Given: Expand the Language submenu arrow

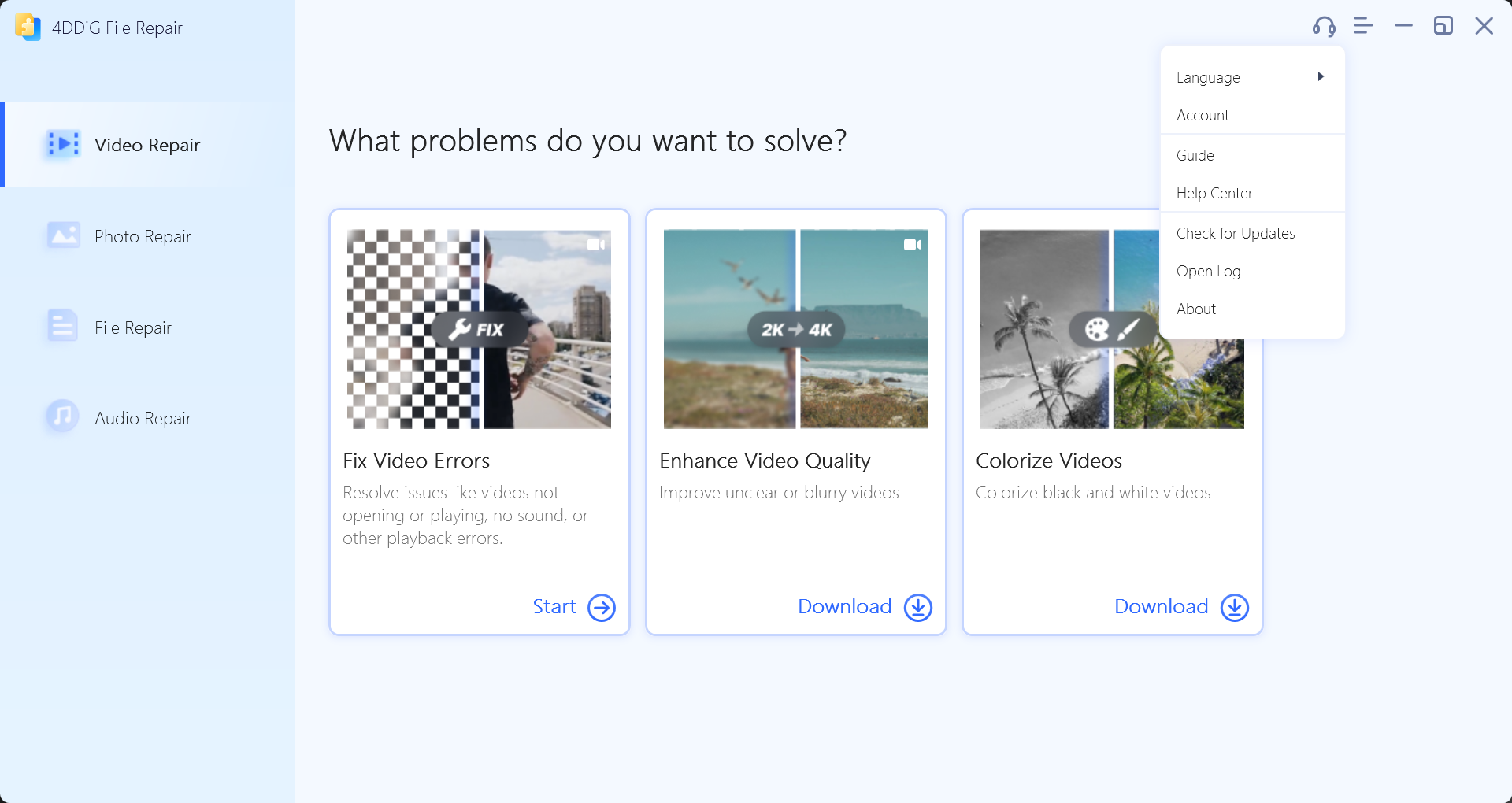Looking at the screenshot, I should coord(1321,76).
